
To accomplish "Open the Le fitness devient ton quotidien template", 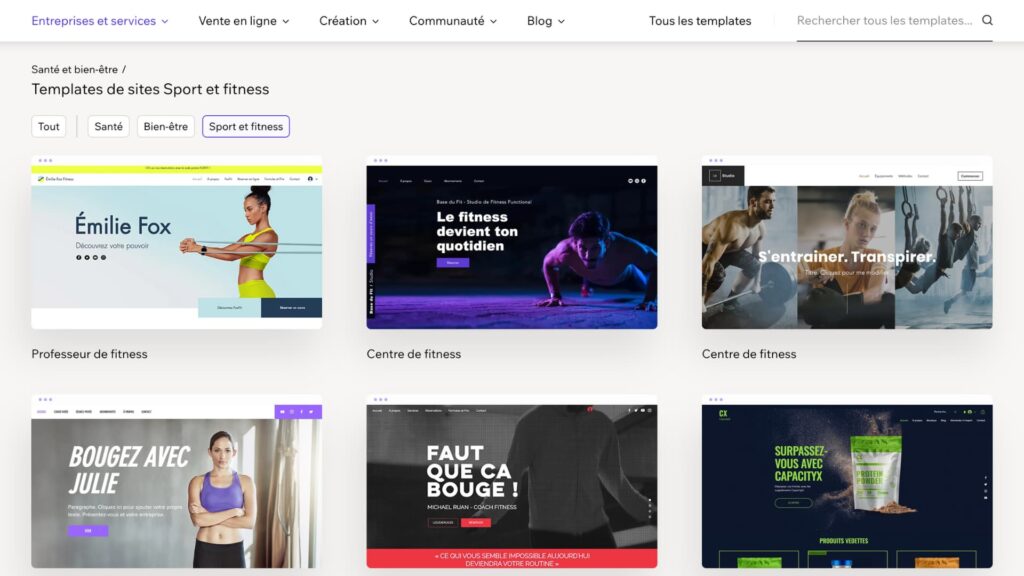I will pos(511,242).
